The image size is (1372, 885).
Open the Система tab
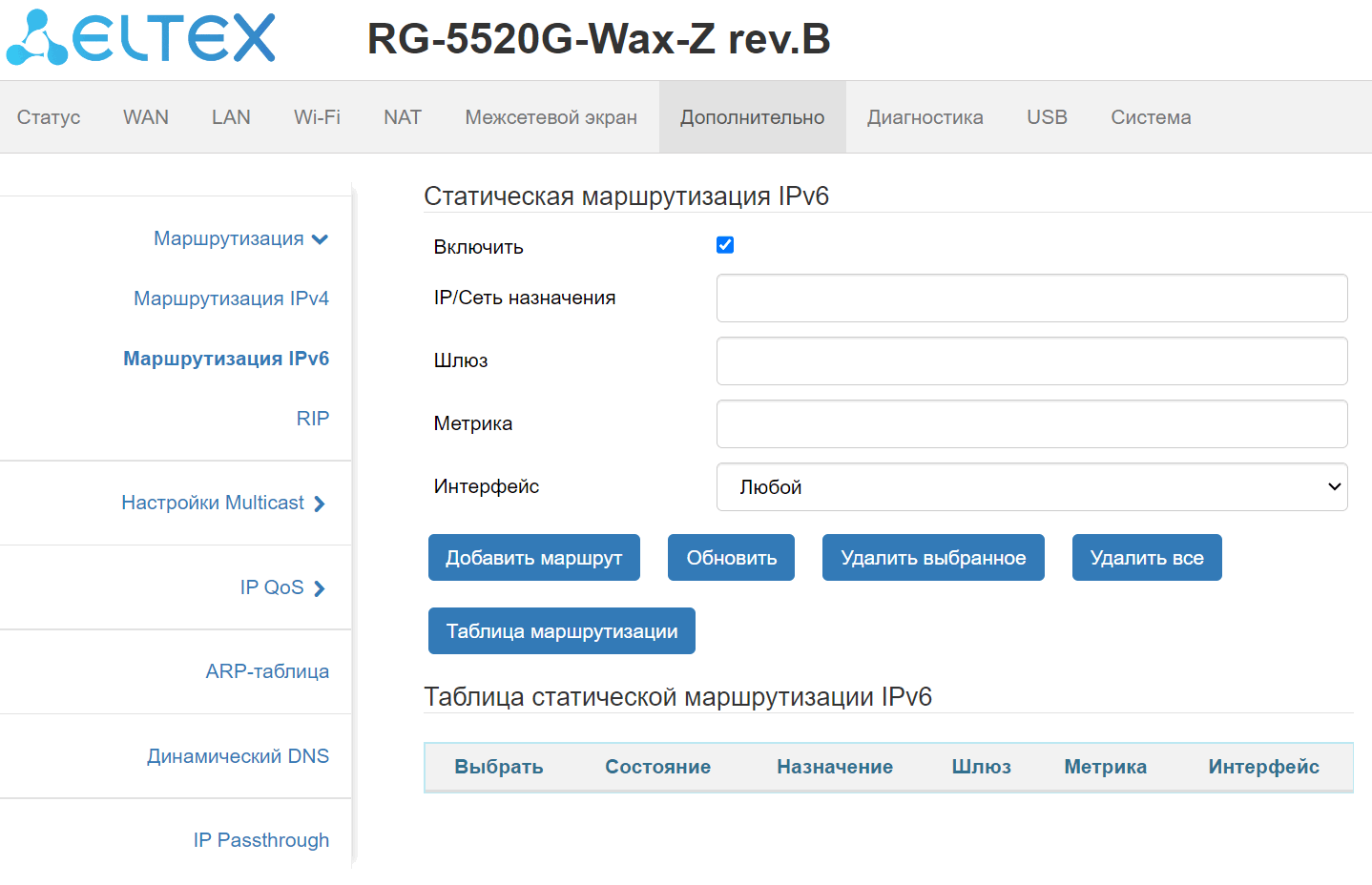[x=1151, y=117]
